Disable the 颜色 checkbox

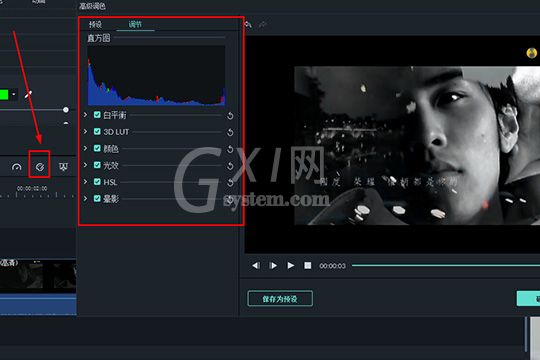(97, 148)
